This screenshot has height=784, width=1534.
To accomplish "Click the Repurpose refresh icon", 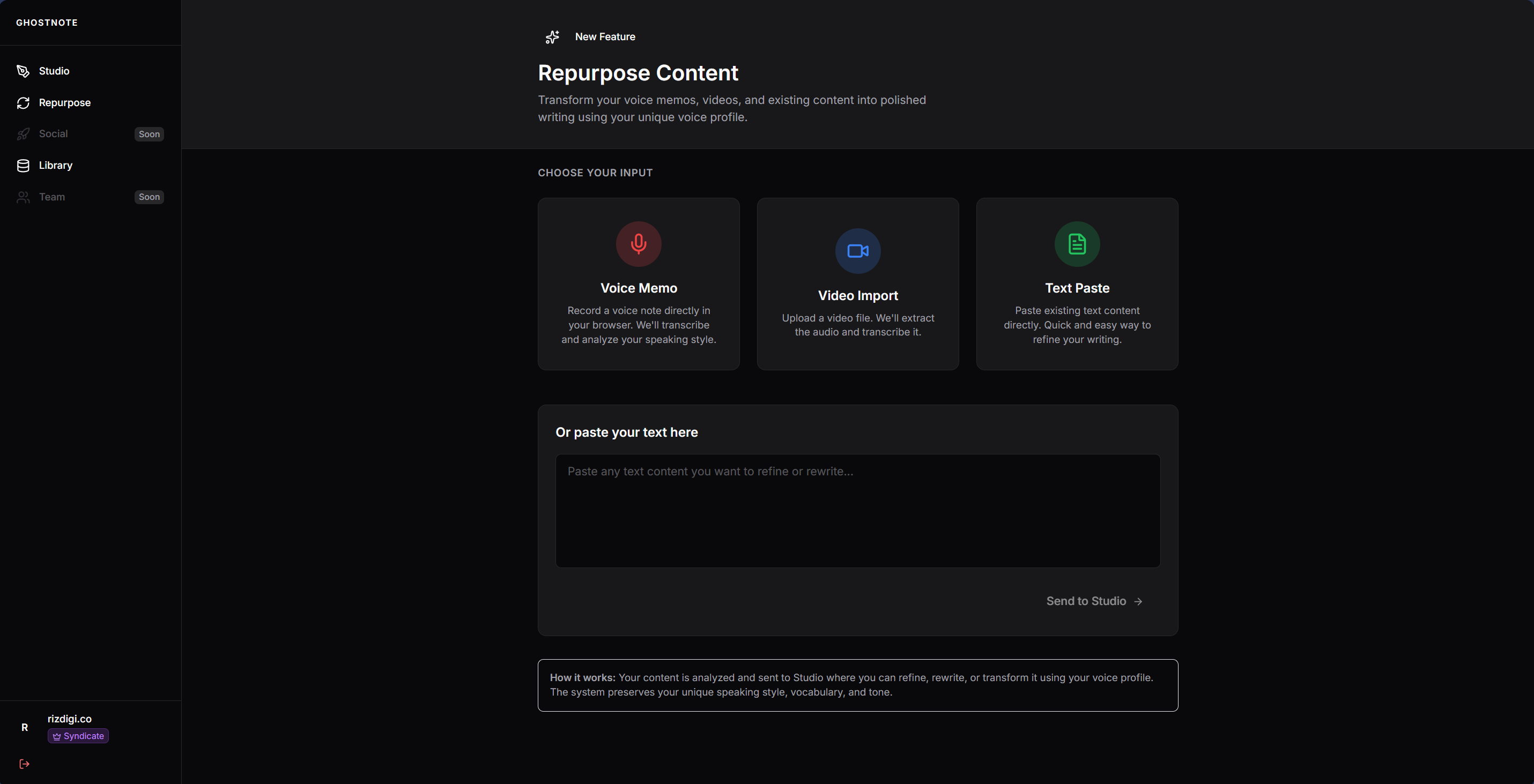I will pyautogui.click(x=23, y=102).
